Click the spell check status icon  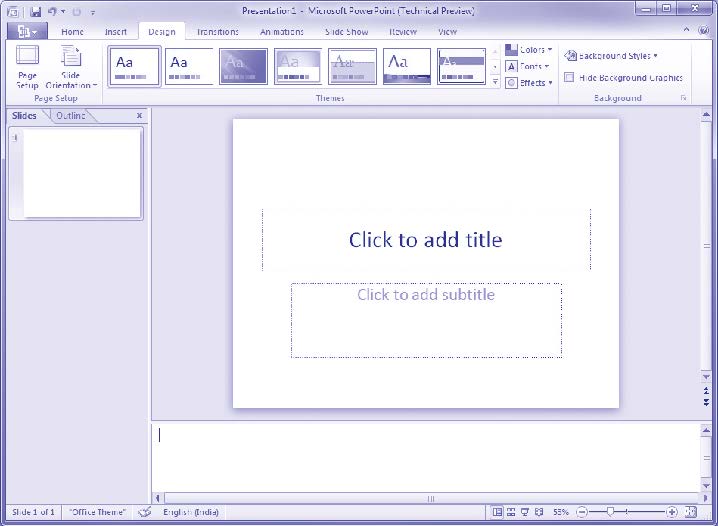[x=145, y=512]
